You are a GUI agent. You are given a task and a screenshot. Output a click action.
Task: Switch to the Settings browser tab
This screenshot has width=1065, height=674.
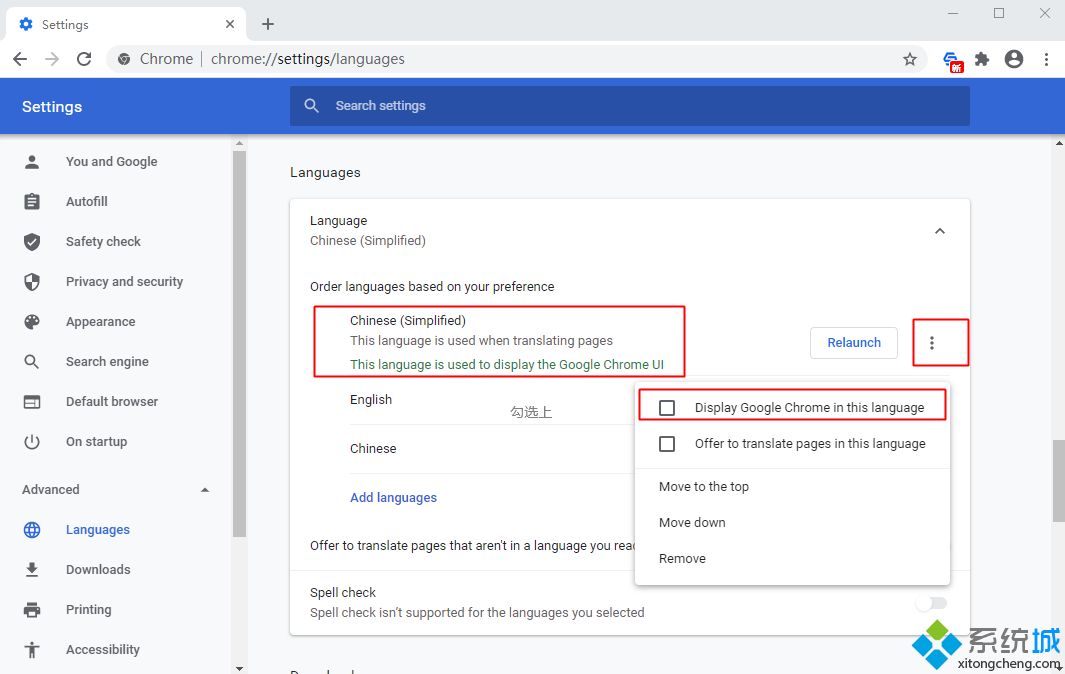[x=126, y=24]
